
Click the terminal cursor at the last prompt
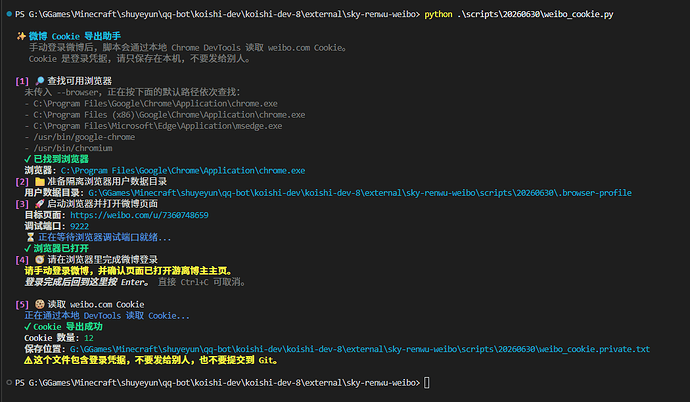[426, 383]
